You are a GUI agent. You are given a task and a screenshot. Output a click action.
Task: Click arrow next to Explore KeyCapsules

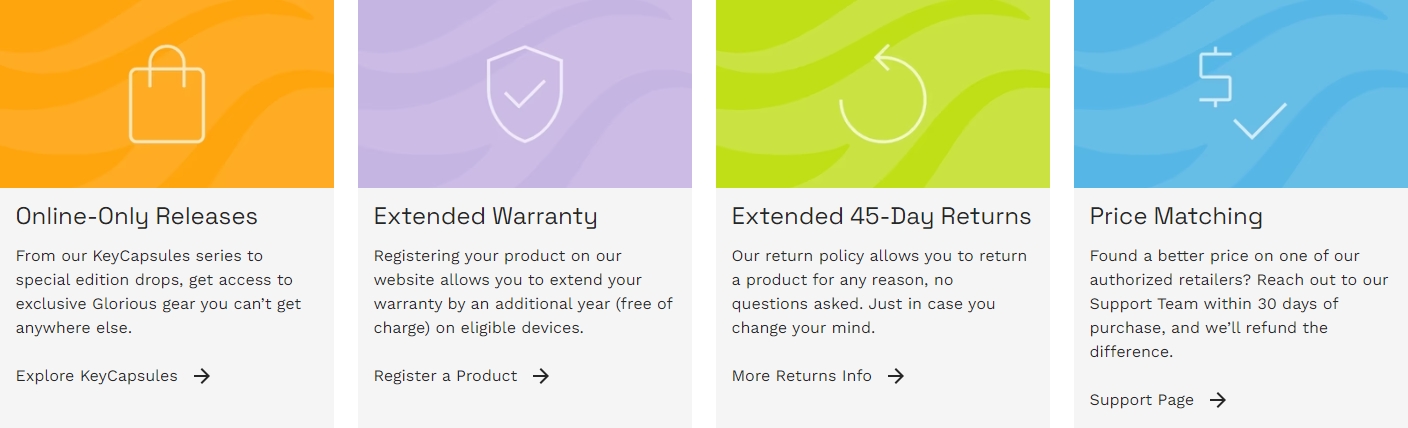click(202, 376)
